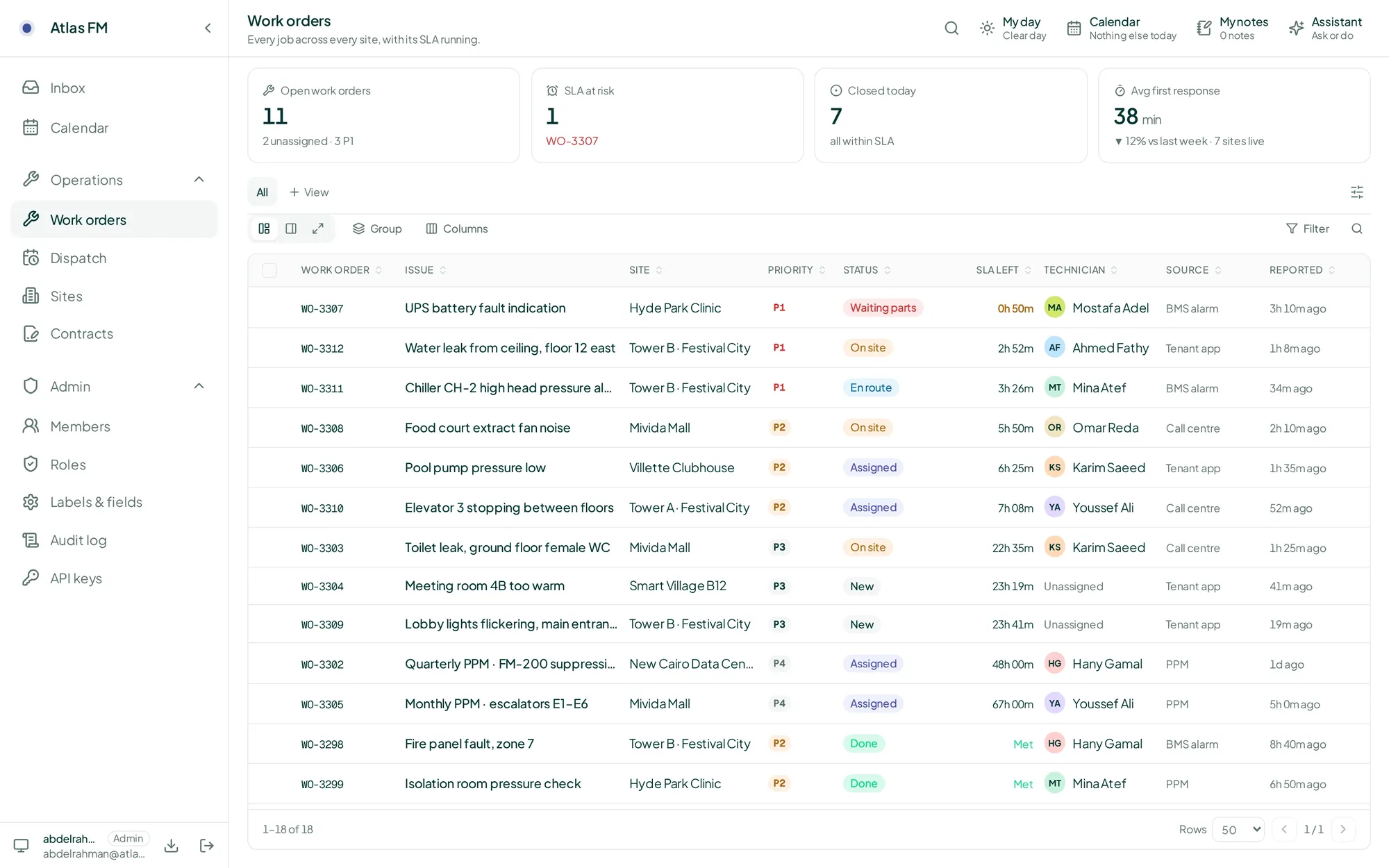Go to the previous page arrow
The image size is (1389, 868).
coord(1284,829)
